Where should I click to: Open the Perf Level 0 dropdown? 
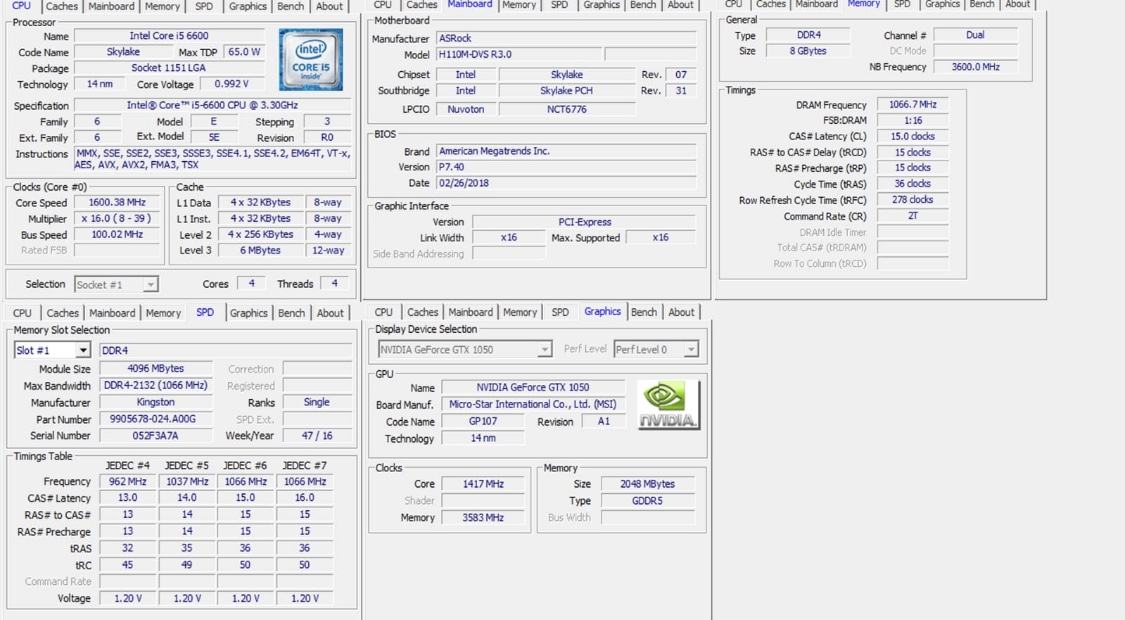click(656, 349)
